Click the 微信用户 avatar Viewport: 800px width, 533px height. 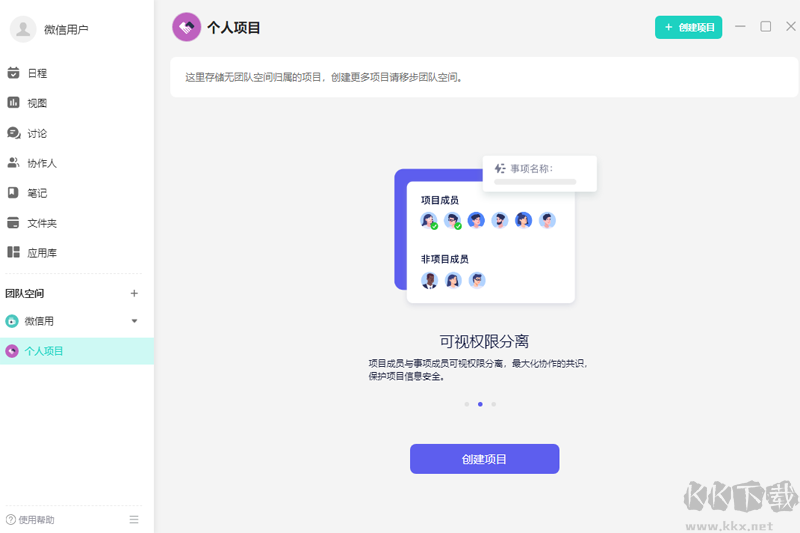(x=23, y=29)
